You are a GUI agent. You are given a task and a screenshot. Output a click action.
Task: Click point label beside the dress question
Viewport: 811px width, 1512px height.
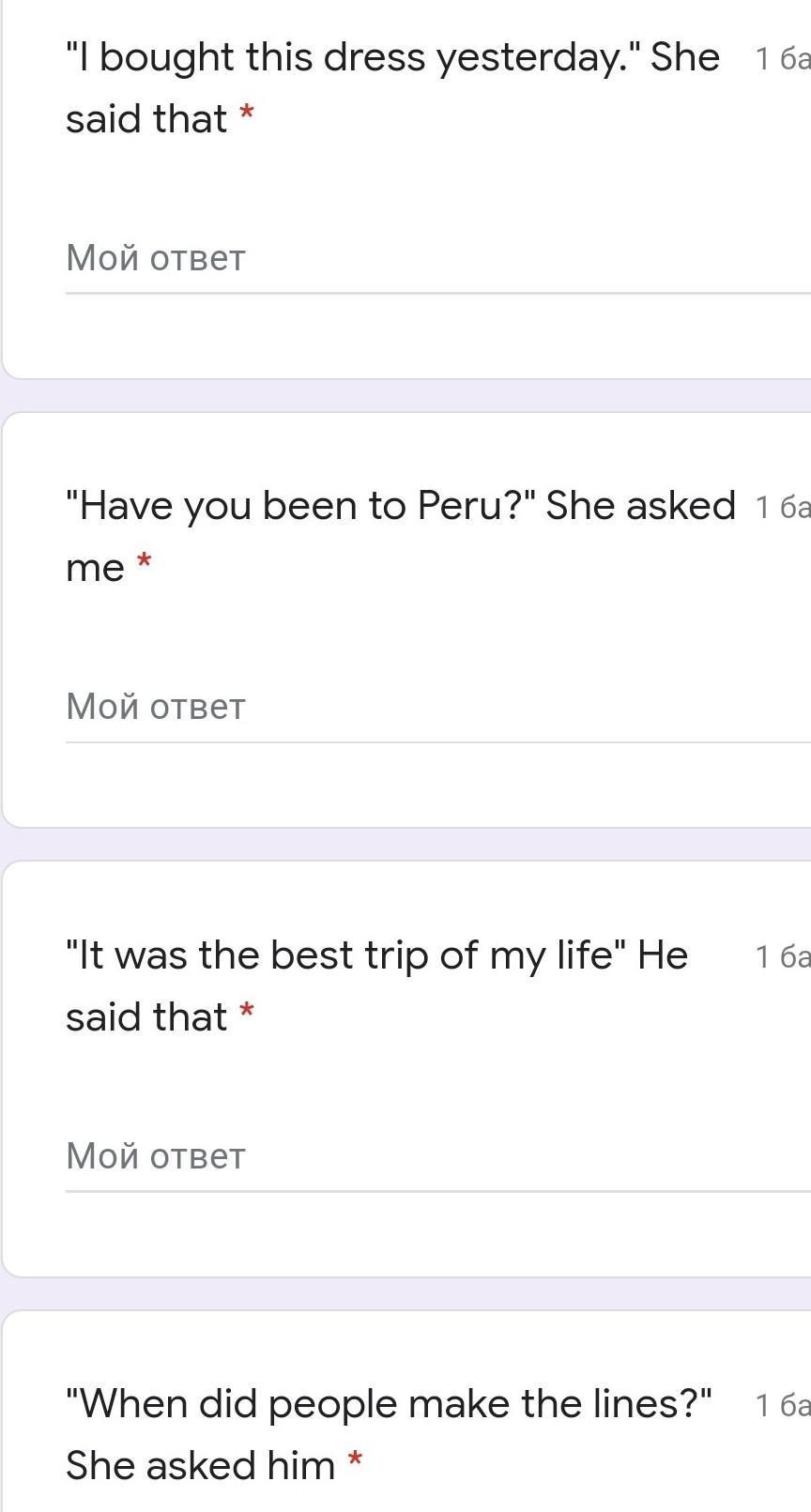(x=782, y=59)
